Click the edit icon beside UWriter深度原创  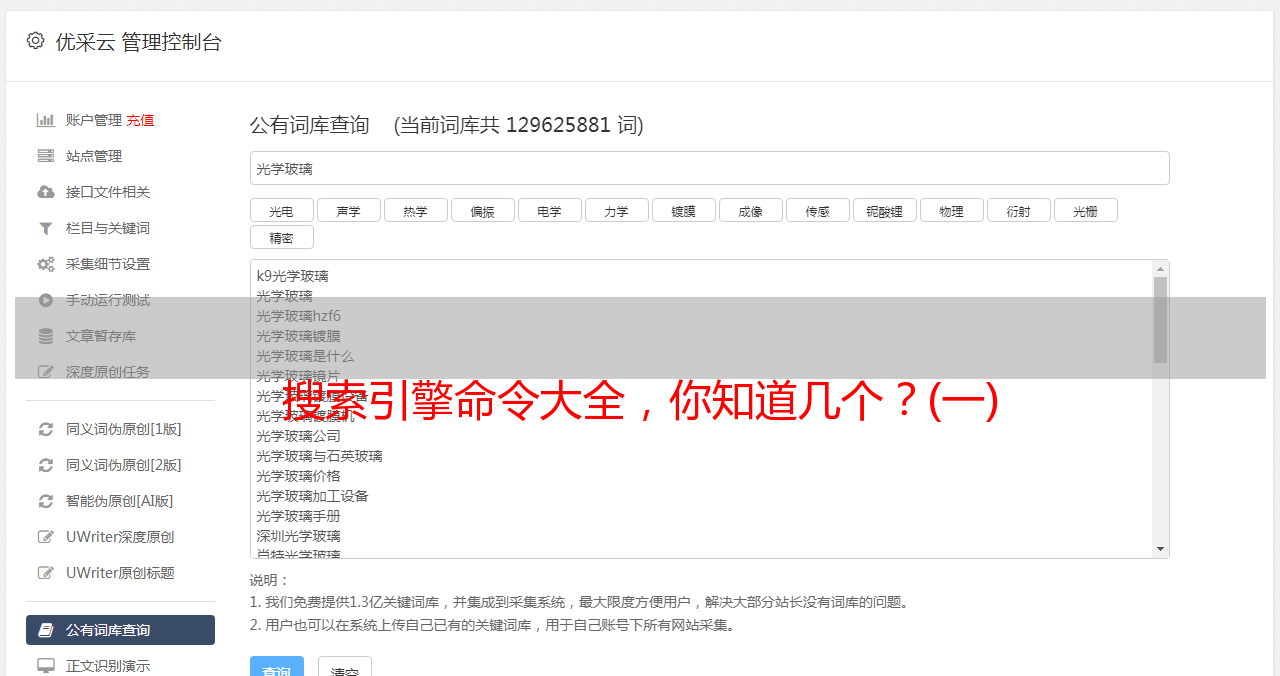tap(46, 537)
